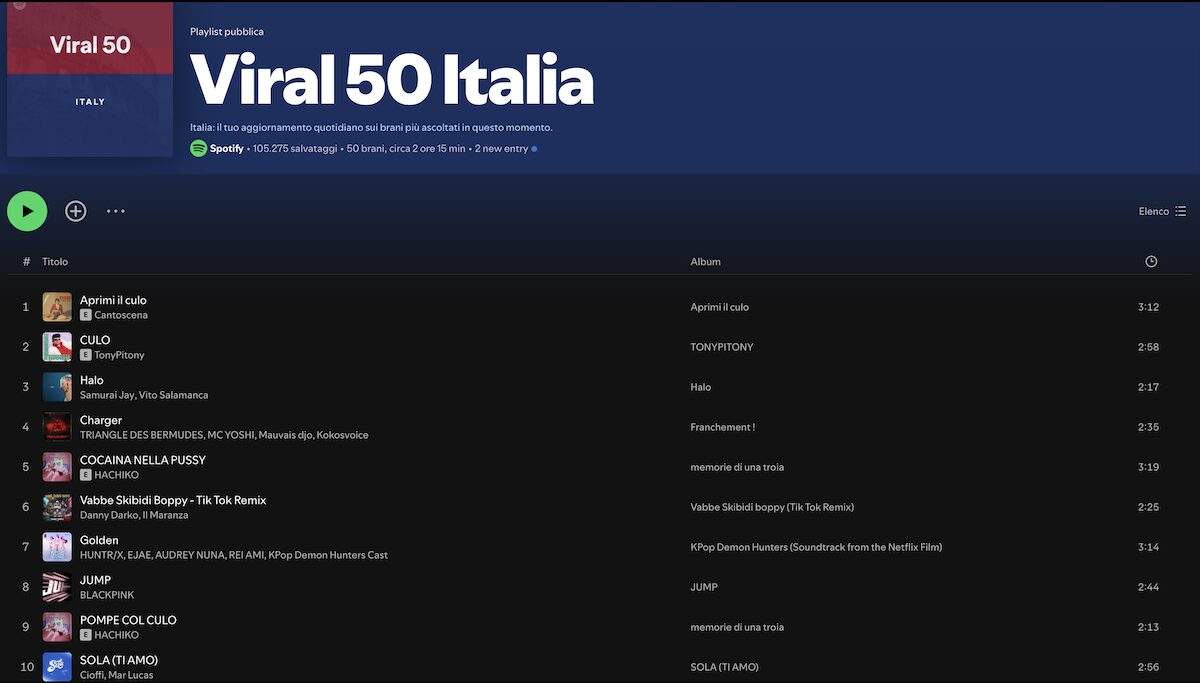Click the Viral 50 Italy cover artwork
This screenshot has height=683, width=1200.
tap(89, 77)
